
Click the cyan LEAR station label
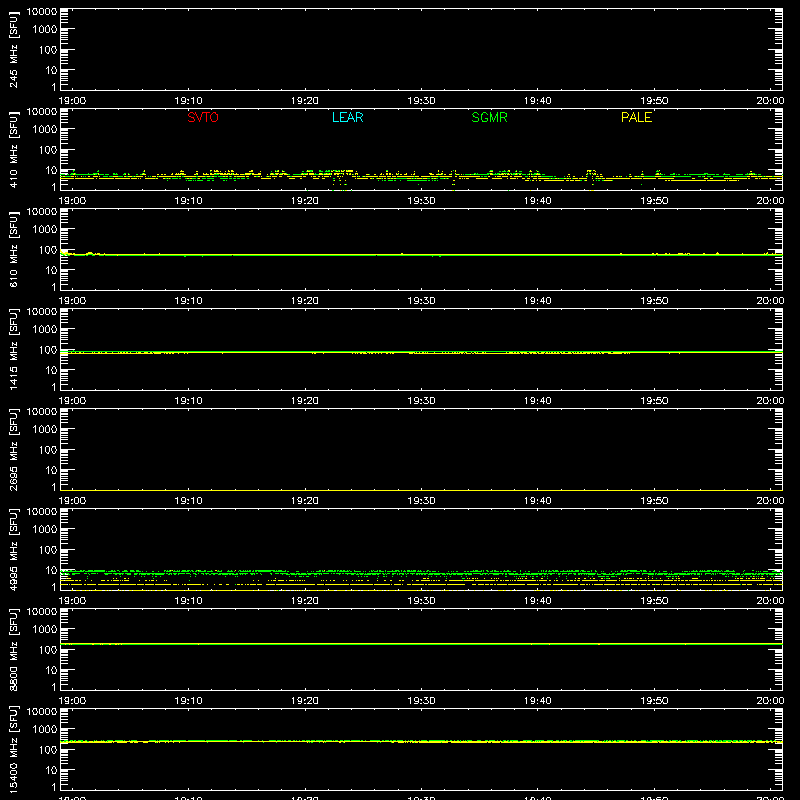(347, 117)
